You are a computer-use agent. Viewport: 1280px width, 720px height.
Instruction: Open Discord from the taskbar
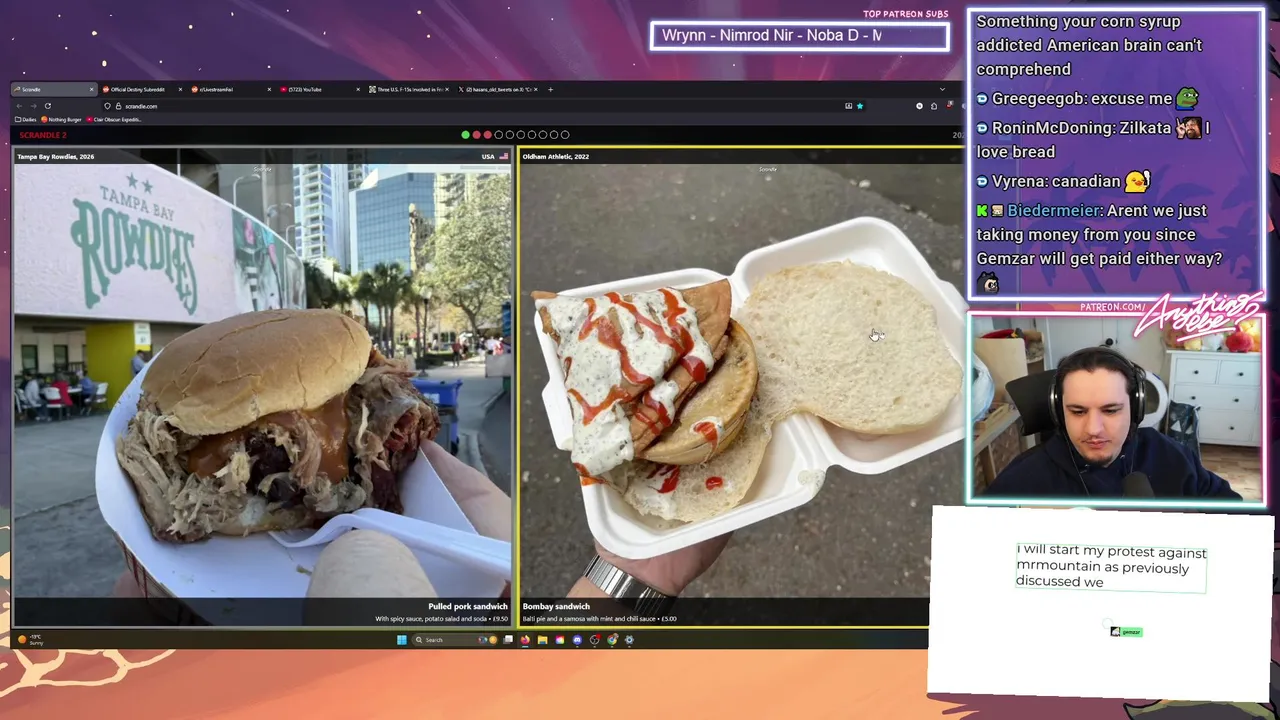[x=577, y=640]
